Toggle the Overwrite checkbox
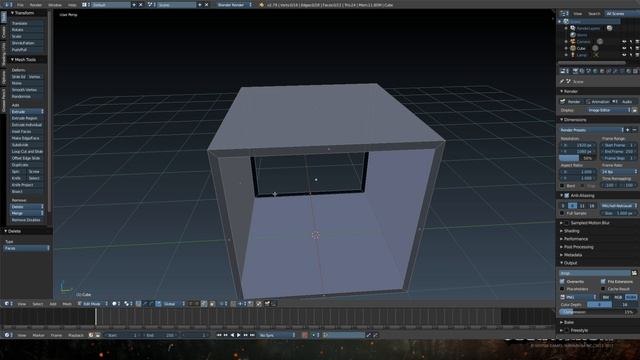The width and height of the screenshot is (640, 360). (x=562, y=282)
